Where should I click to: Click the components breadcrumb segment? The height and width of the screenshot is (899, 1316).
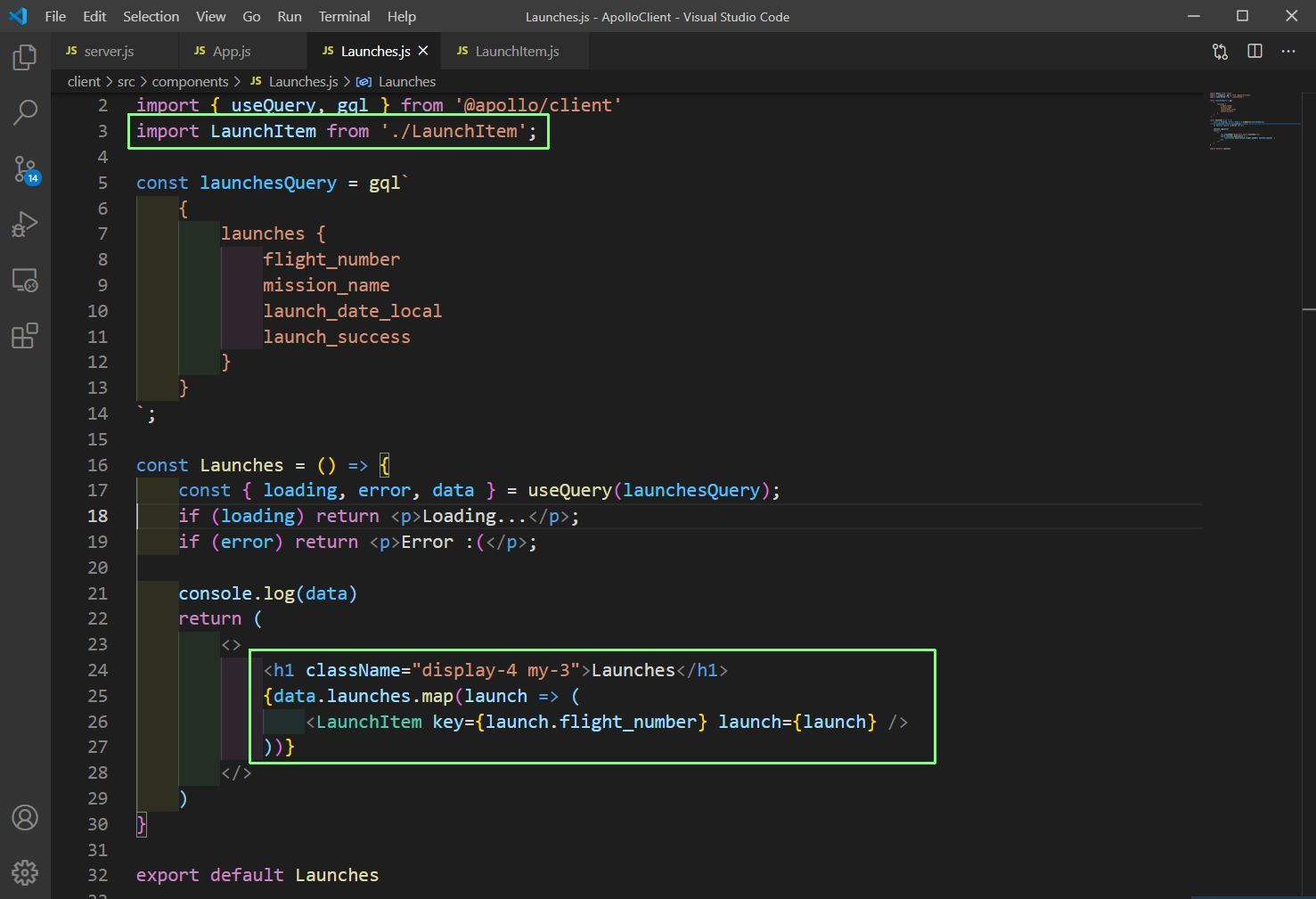coord(190,82)
